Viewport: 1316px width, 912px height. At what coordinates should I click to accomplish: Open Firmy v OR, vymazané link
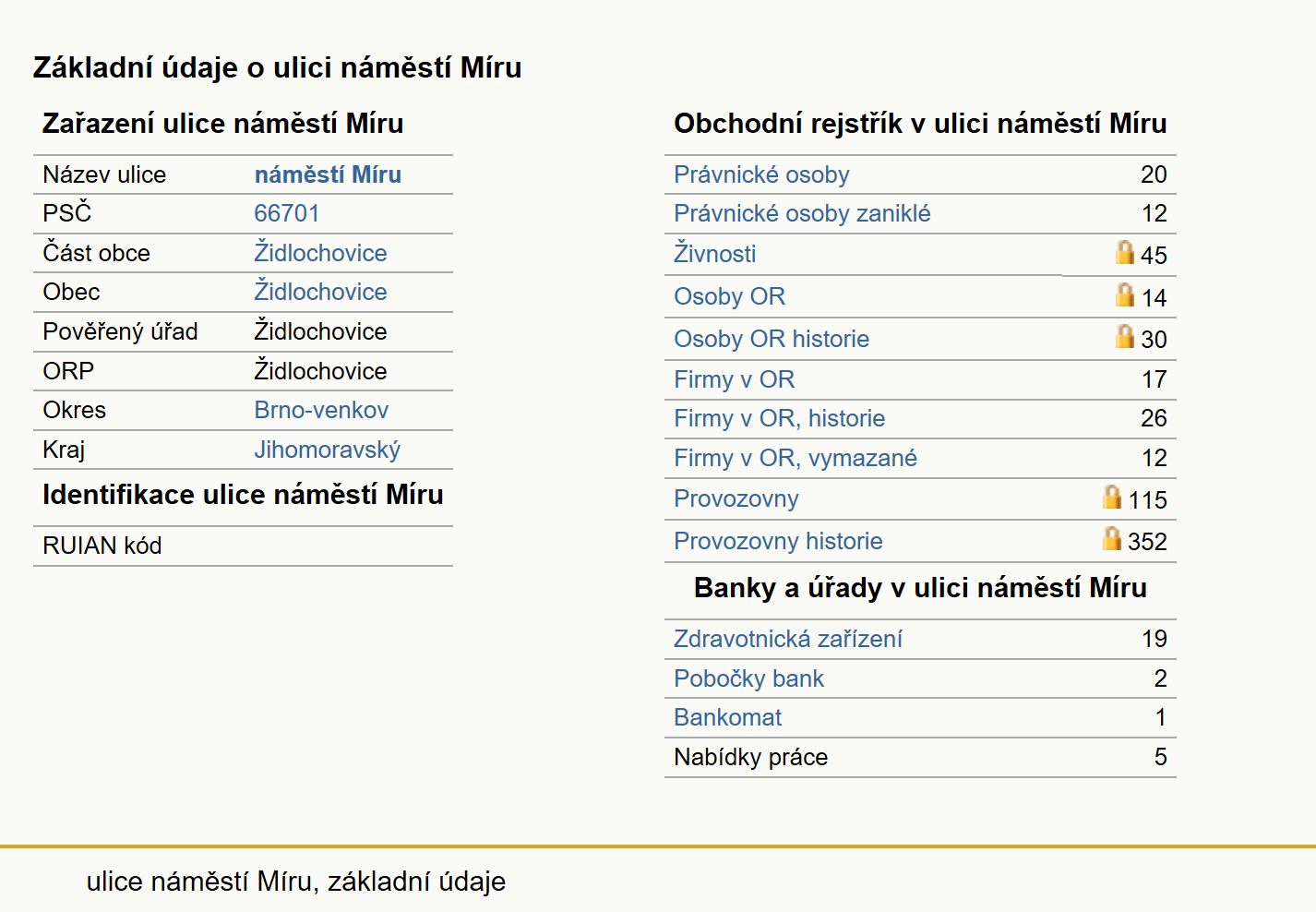[x=795, y=458]
